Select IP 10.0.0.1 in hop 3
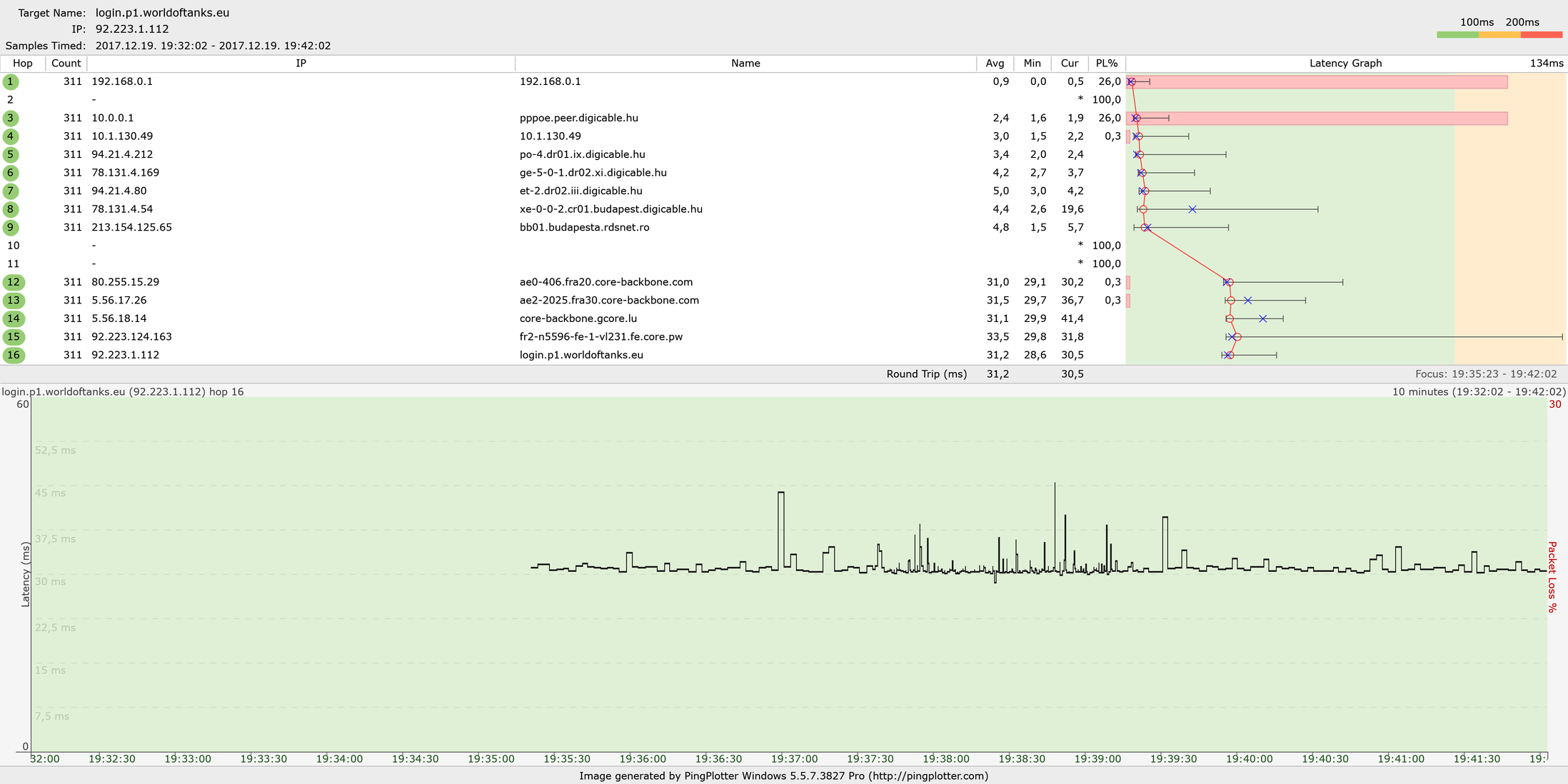The width and height of the screenshot is (1568, 784). pos(113,118)
